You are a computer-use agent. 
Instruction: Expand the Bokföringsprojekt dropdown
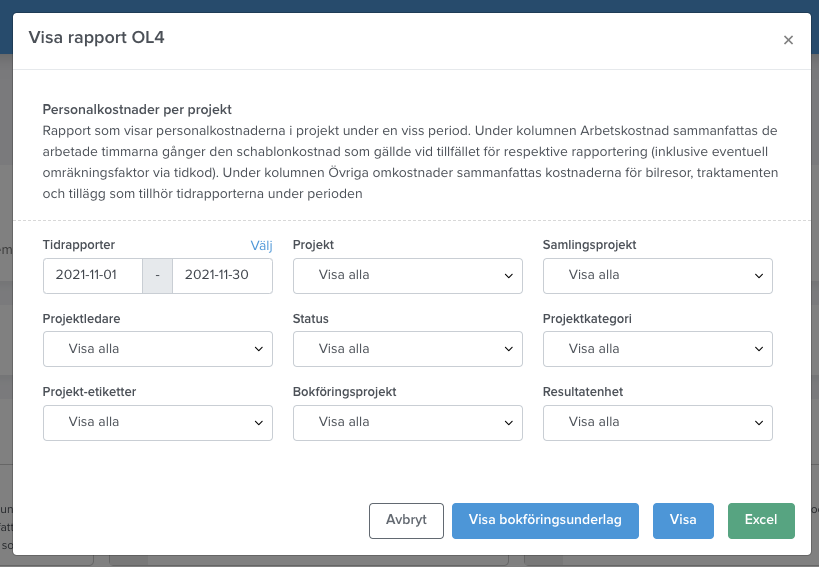click(x=407, y=423)
